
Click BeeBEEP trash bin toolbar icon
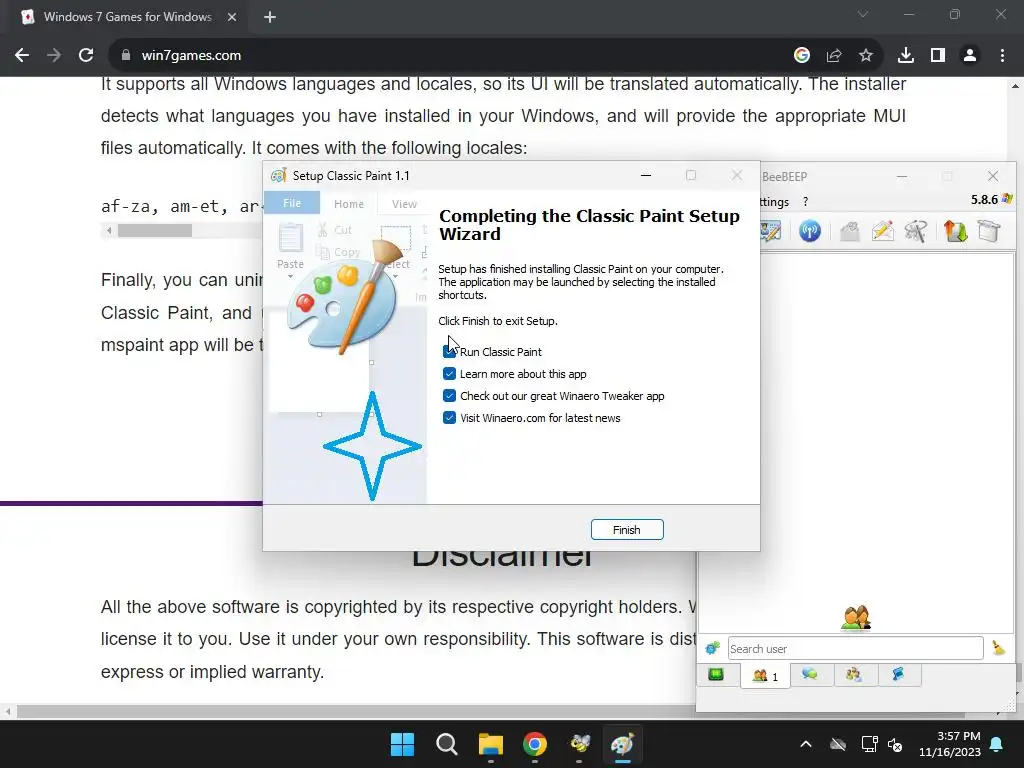pos(989,231)
